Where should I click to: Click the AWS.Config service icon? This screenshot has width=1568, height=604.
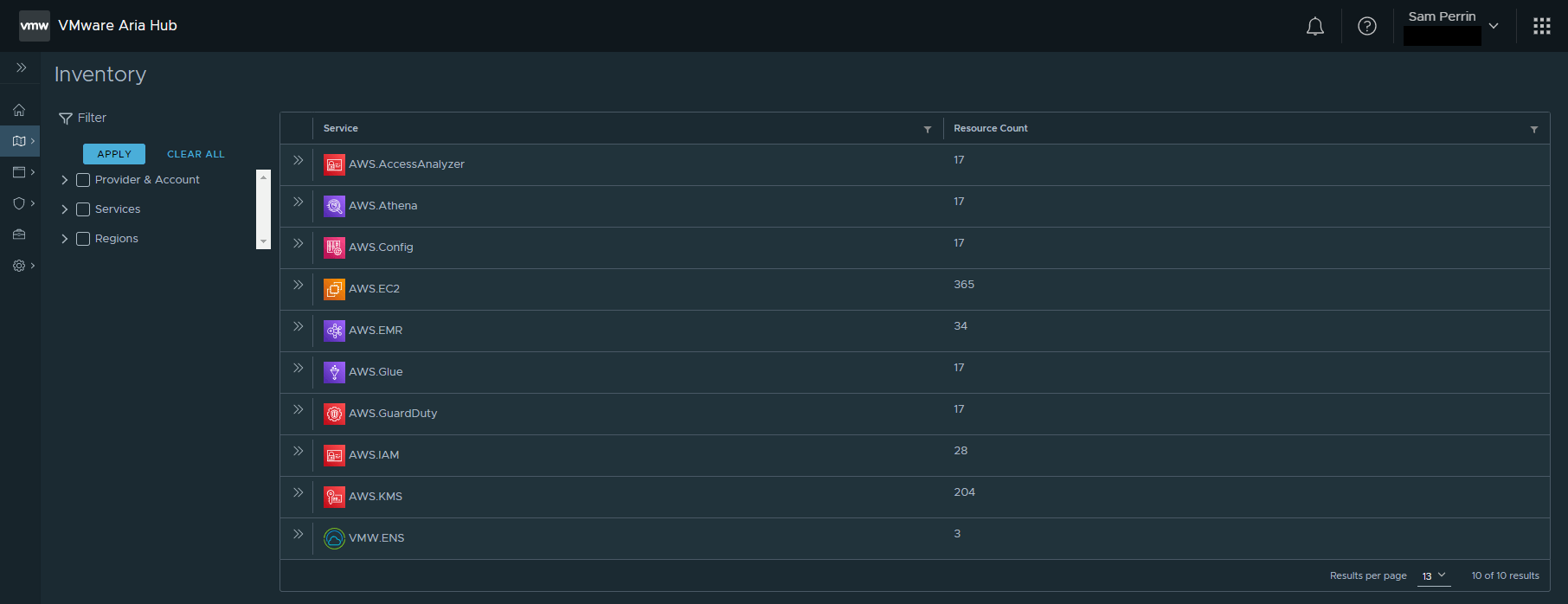pyautogui.click(x=334, y=247)
